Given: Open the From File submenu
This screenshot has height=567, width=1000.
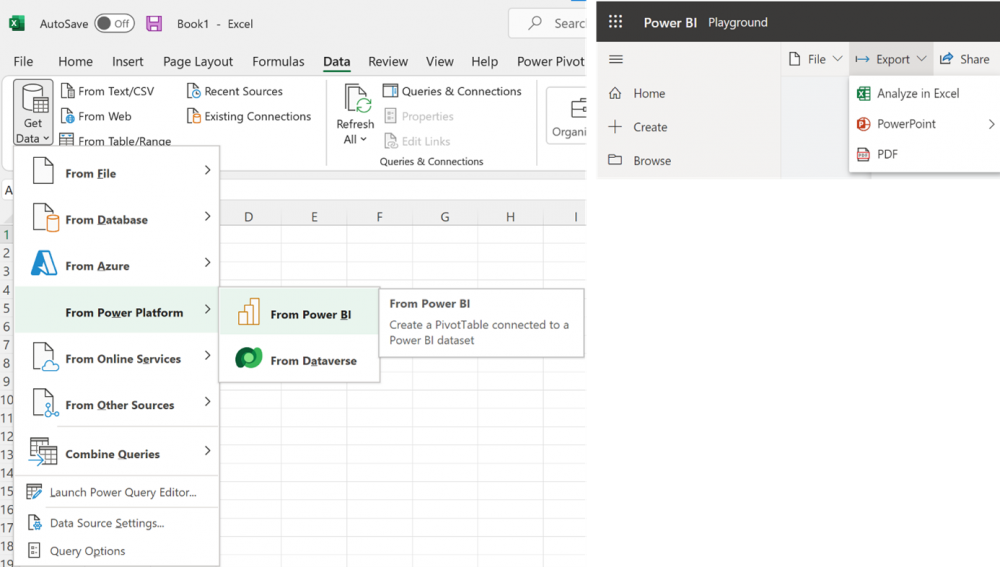Looking at the screenshot, I should tap(117, 173).
